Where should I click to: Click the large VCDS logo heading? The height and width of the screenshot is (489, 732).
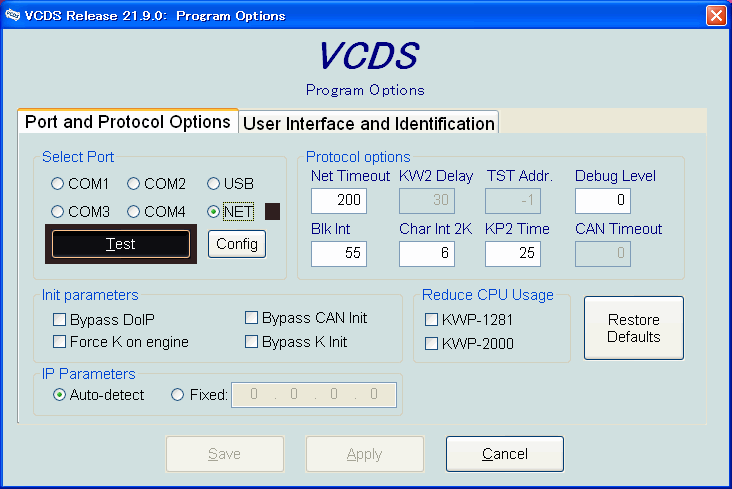pyautogui.click(x=369, y=56)
